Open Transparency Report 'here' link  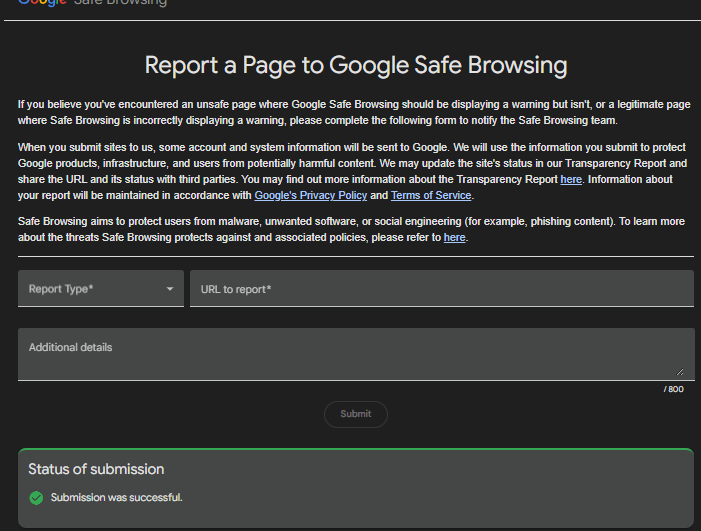click(x=571, y=180)
